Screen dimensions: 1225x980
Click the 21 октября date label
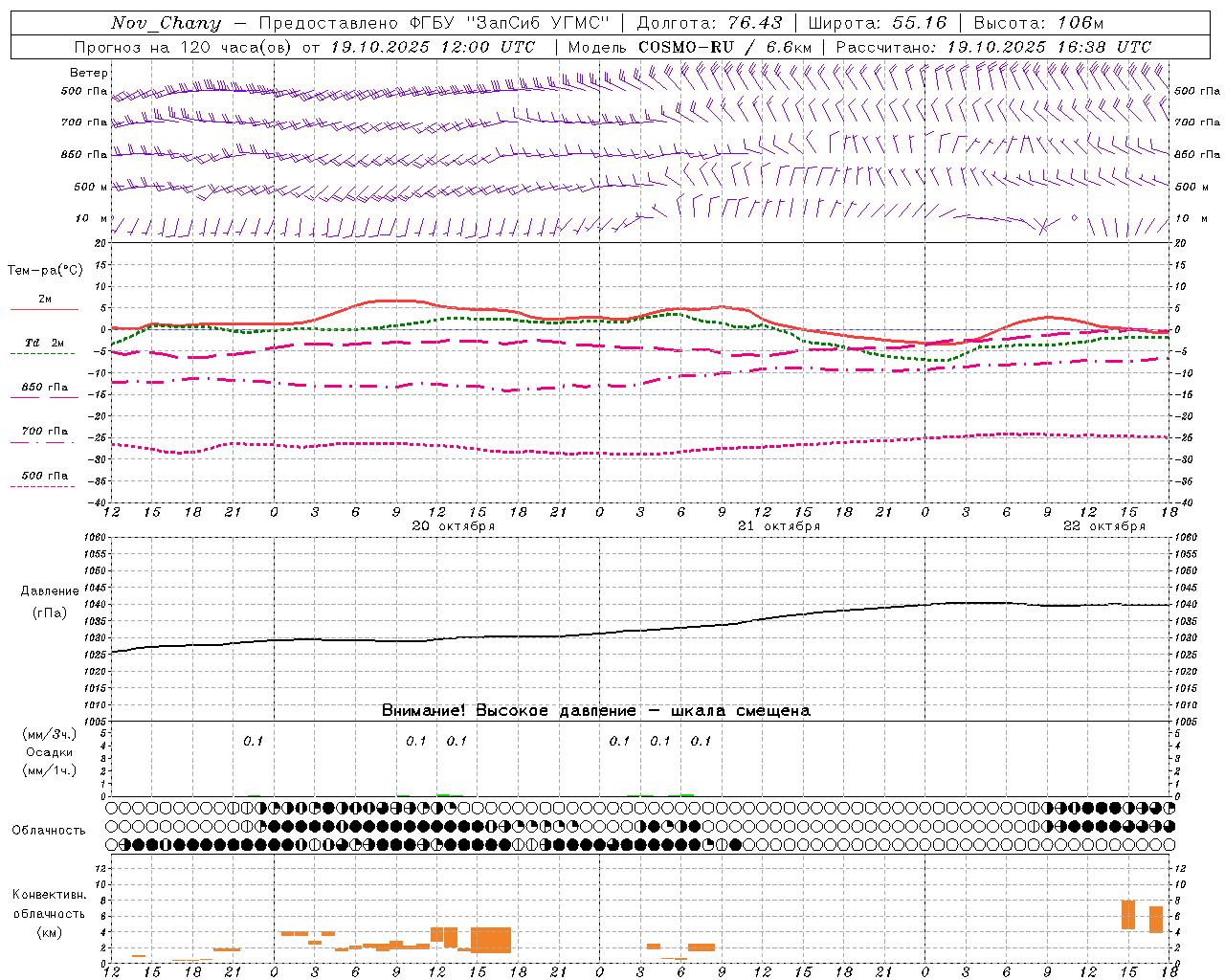click(x=779, y=526)
